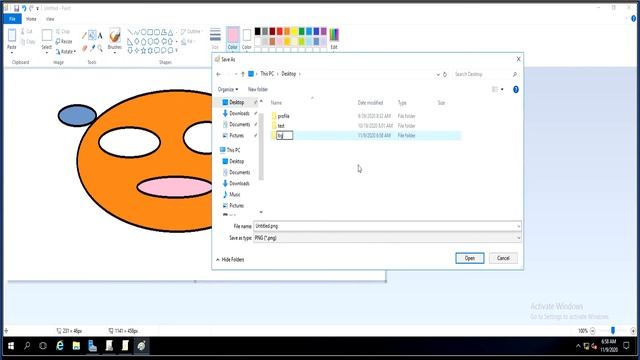Select Color 1 foreground box
Screen dimensions: 640x360
[233, 39]
